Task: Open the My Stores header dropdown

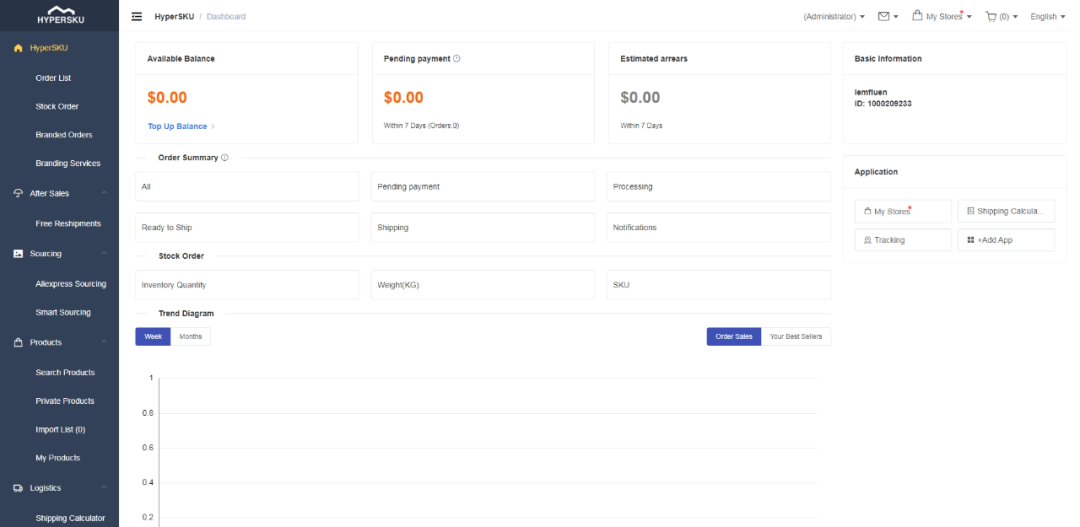Action: [x=941, y=17]
